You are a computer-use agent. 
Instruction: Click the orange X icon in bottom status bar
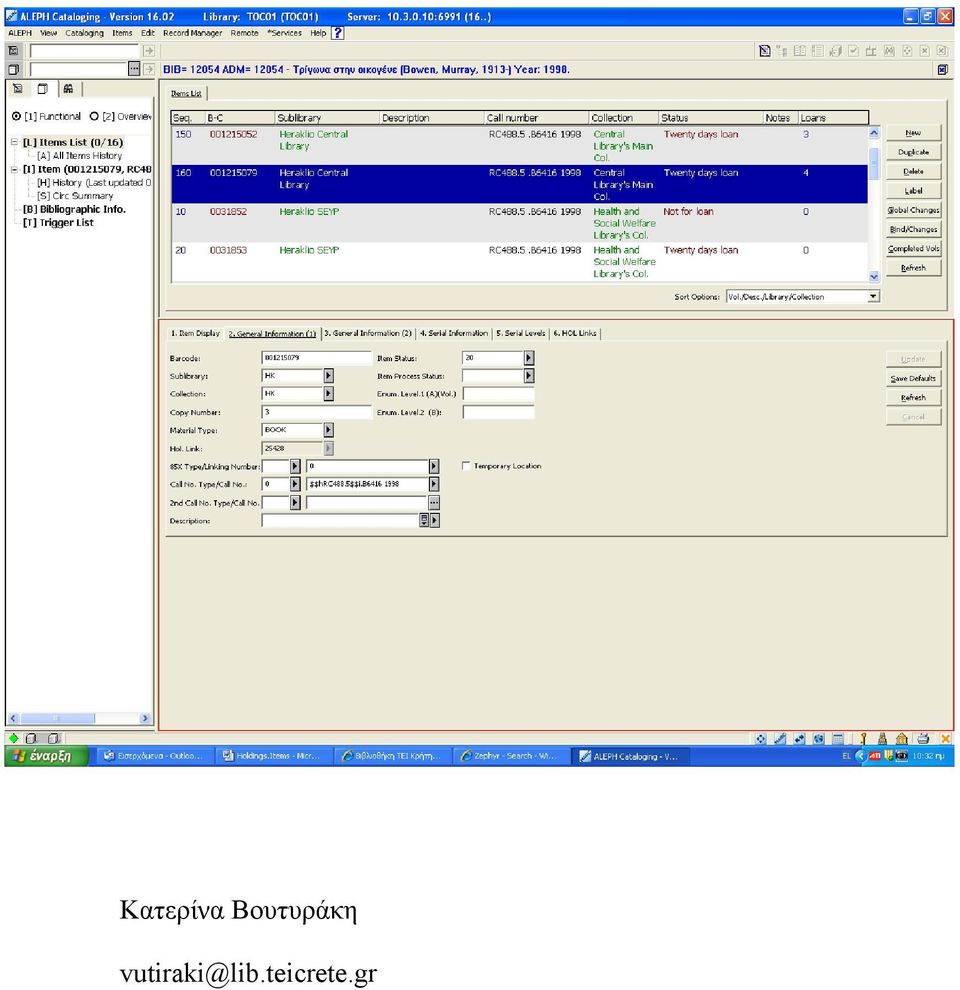pos(945,738)
